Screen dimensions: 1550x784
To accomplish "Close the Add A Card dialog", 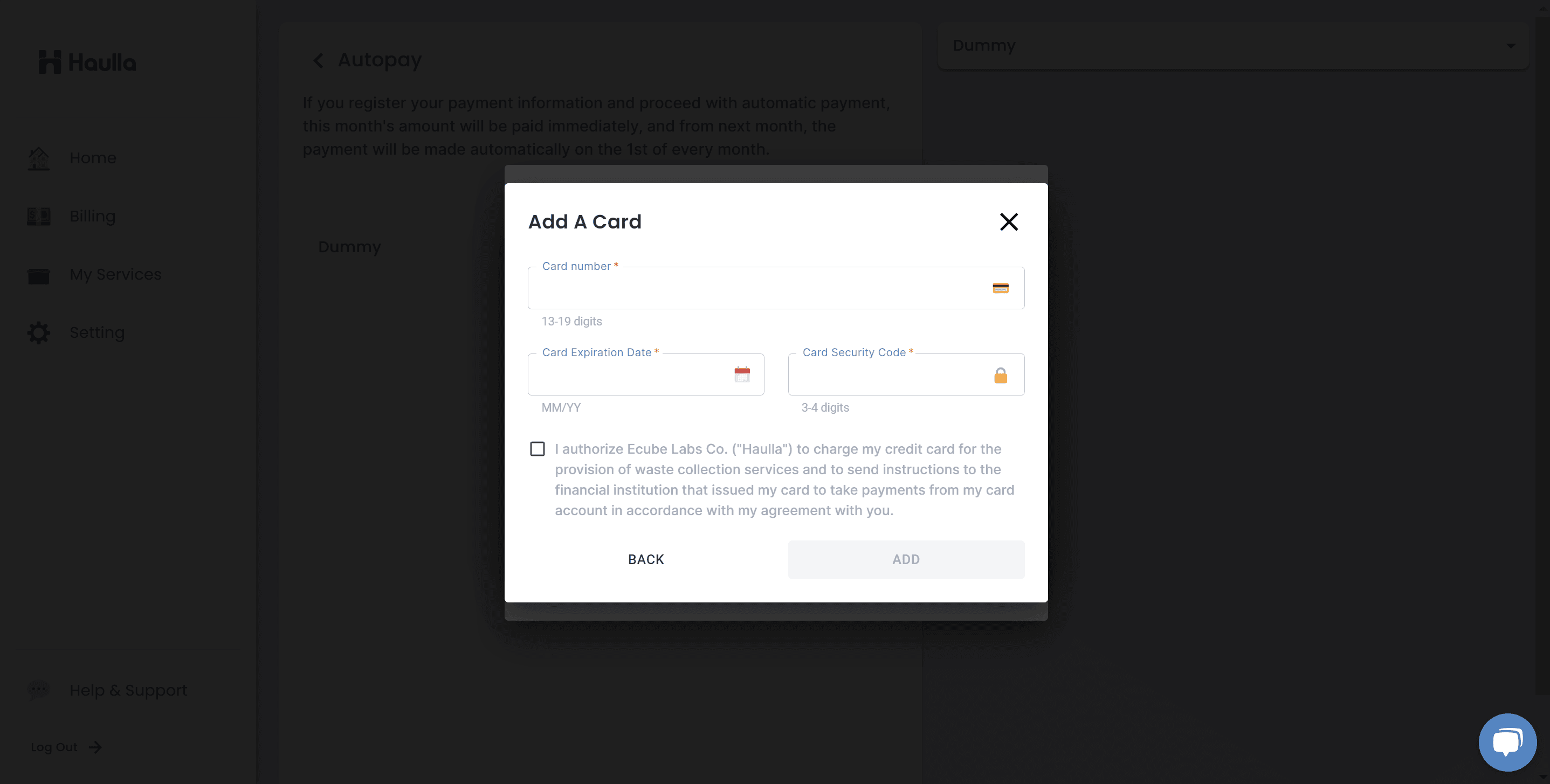I will pyautogui.click(x=1009, y=222).
